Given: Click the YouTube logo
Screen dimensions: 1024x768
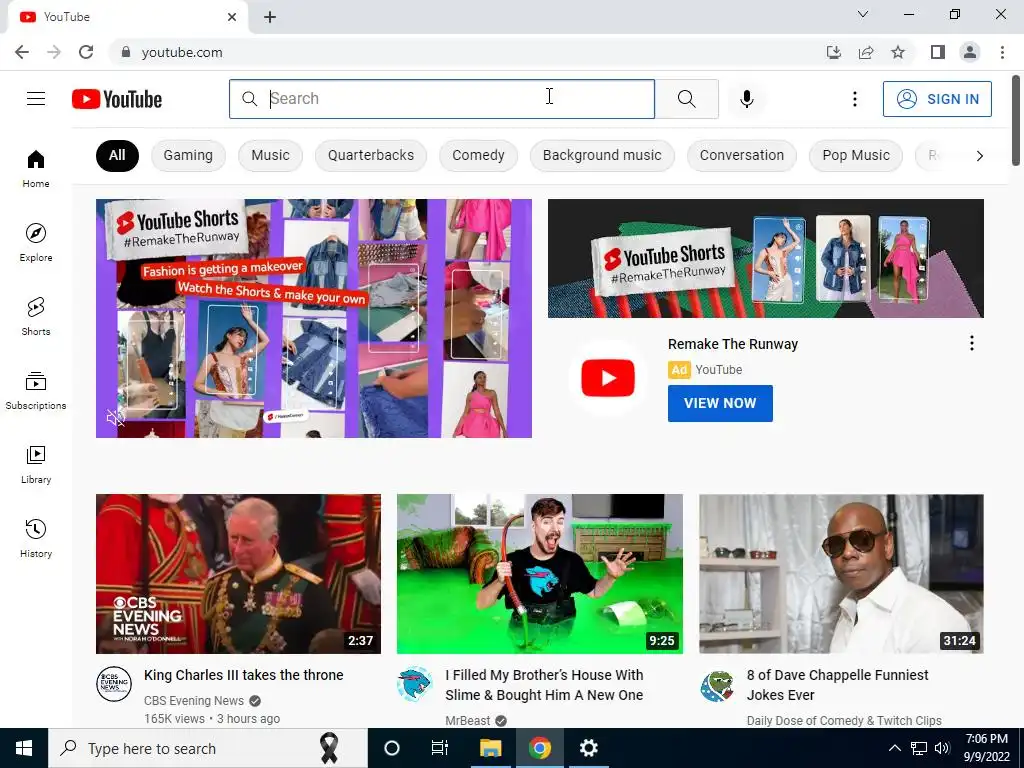Looking at the screenshot, I should pyautogui.click(x=117, y=99).
